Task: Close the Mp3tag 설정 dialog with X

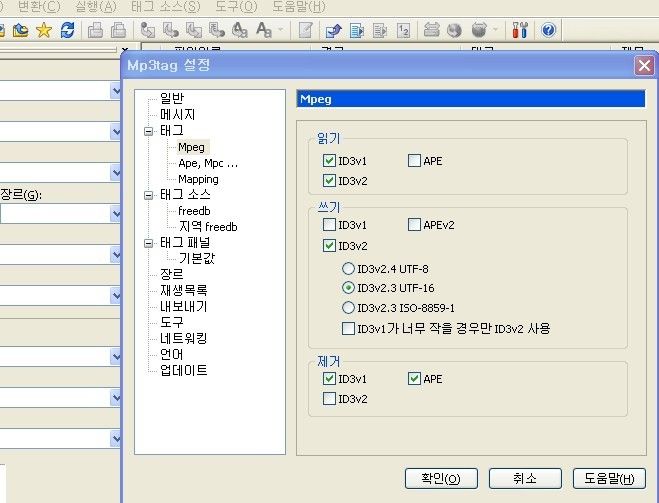Action: click(x=644, y=66)
